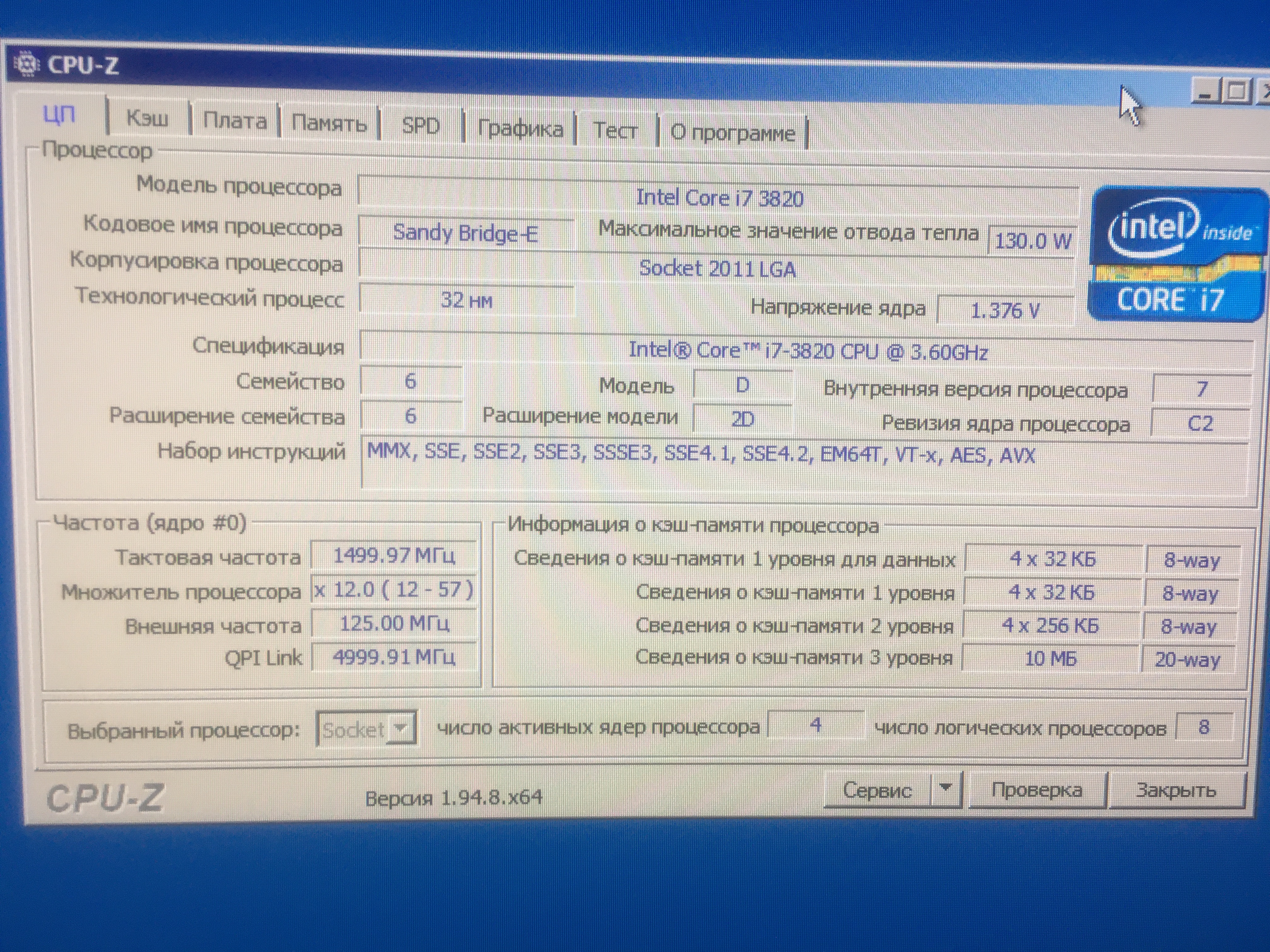The image size is (1270, 952).
Task: Switch to the Кэш tab
Action: pyautogui.click(x=147, y=119)
